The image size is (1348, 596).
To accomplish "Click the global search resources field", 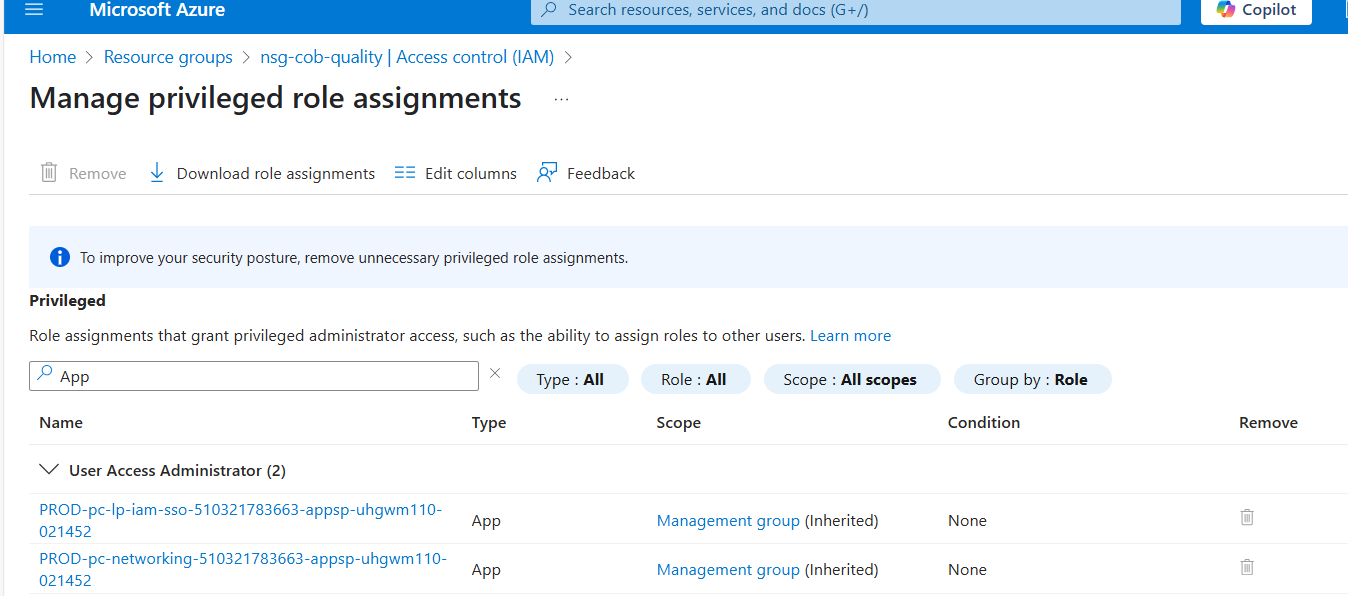I will [855, 10].
